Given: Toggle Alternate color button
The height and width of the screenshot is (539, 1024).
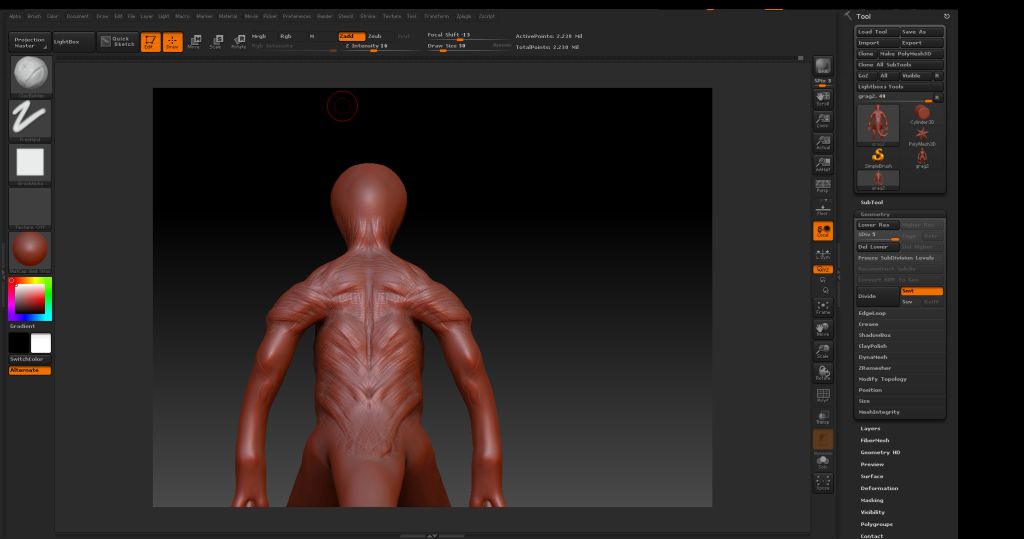Looking at the screenshot, I should [x=29, y=370].
